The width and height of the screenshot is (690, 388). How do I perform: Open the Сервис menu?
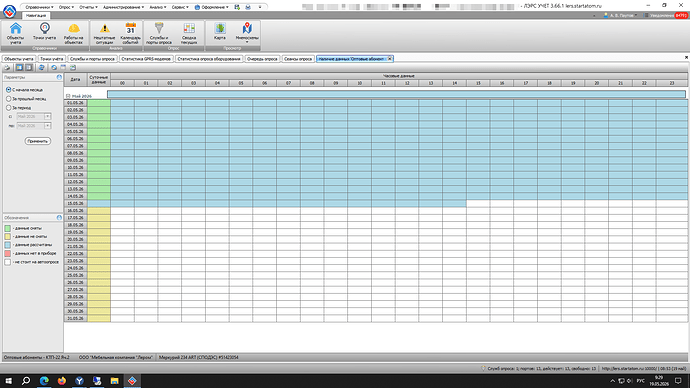[180, 7]
